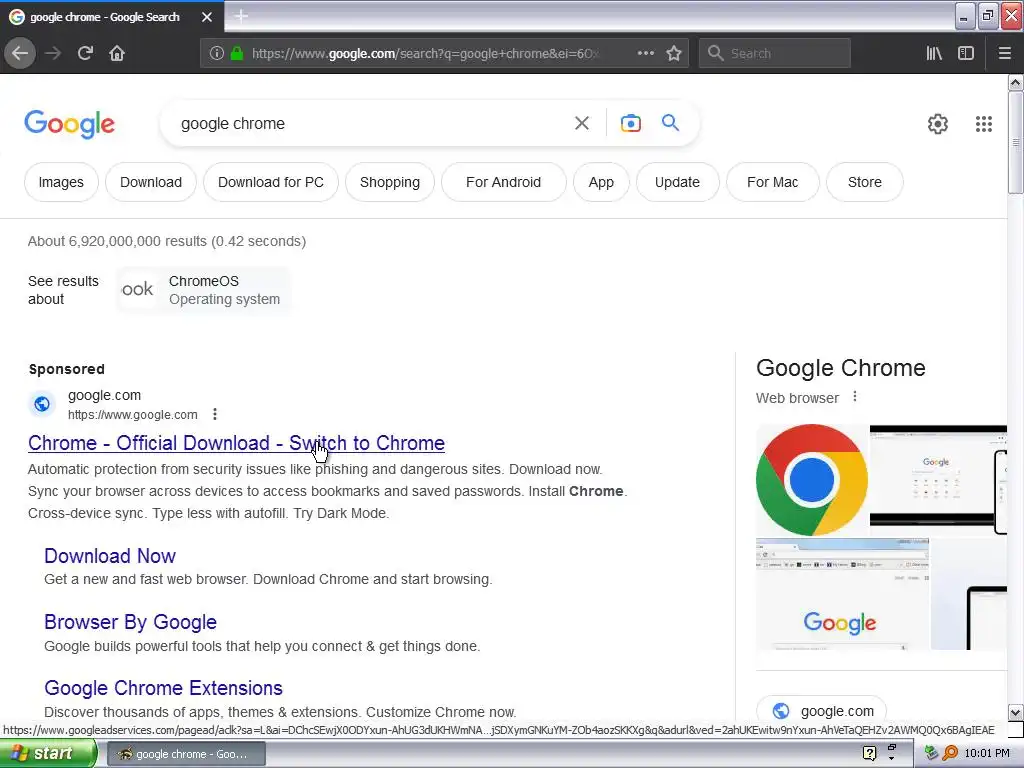
Task: Open the Library icon in toolbar
Action: coord(934,54)
